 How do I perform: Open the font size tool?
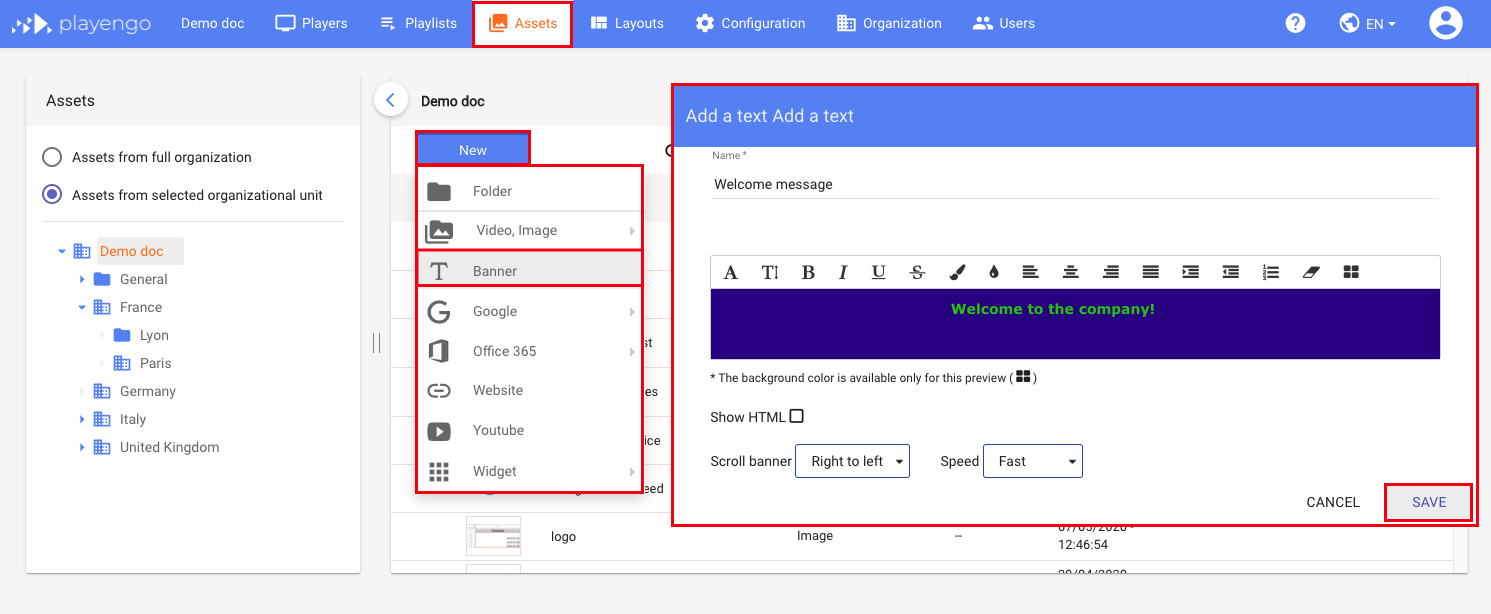pos(770,272)
